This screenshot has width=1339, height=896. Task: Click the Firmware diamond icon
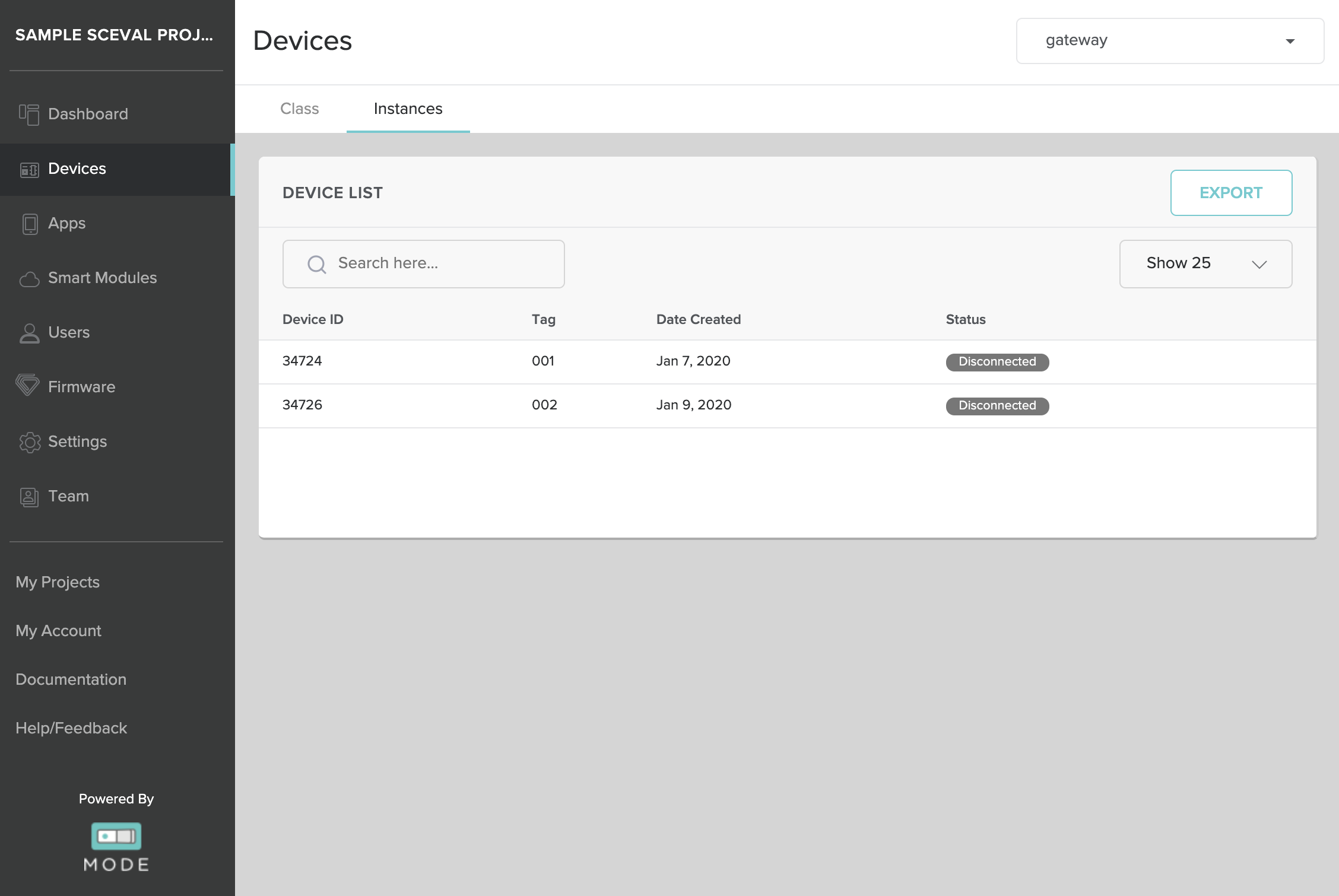coord(27,385)
